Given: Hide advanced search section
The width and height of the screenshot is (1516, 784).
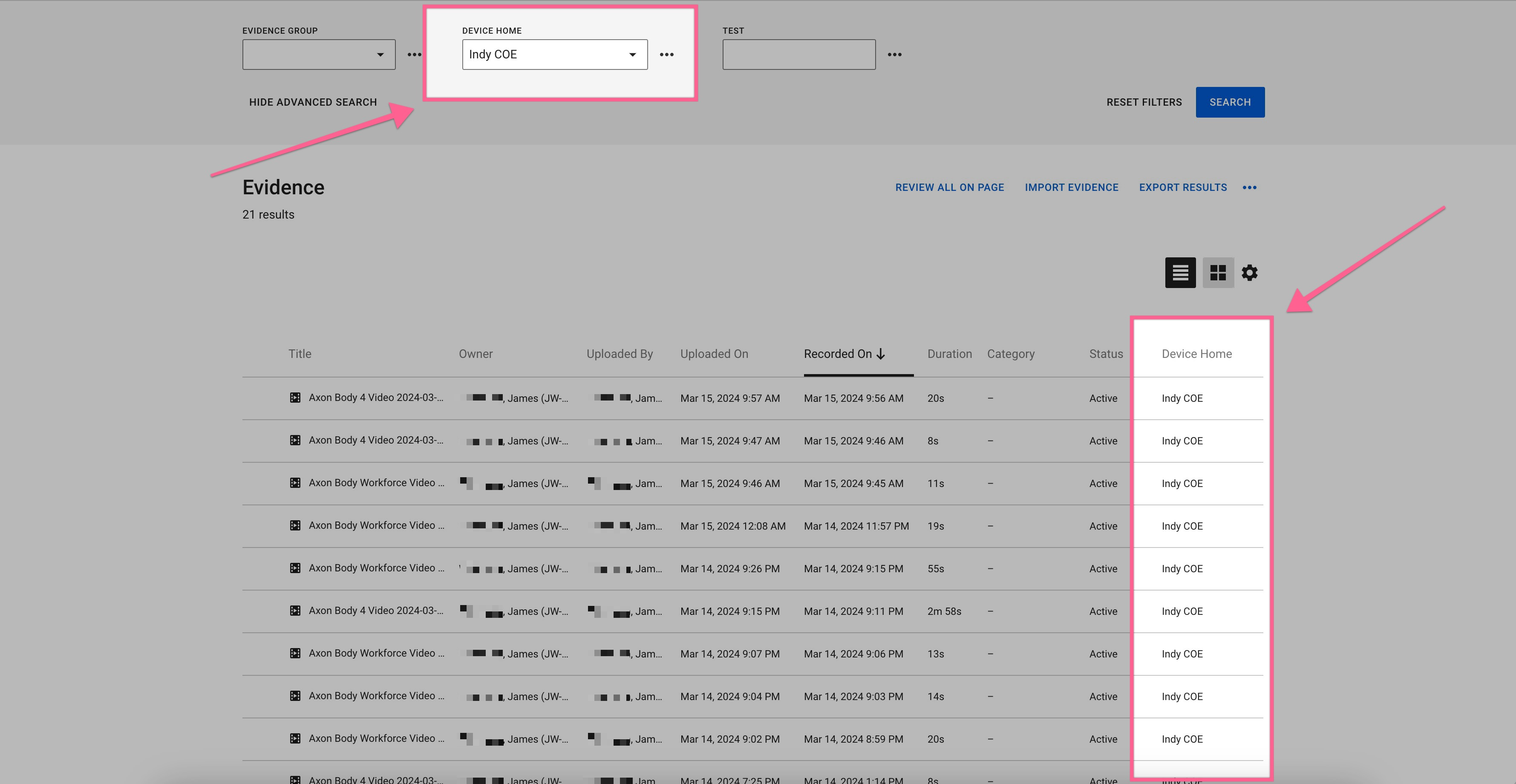Looking at the screenshot, I should pos(312,102).
